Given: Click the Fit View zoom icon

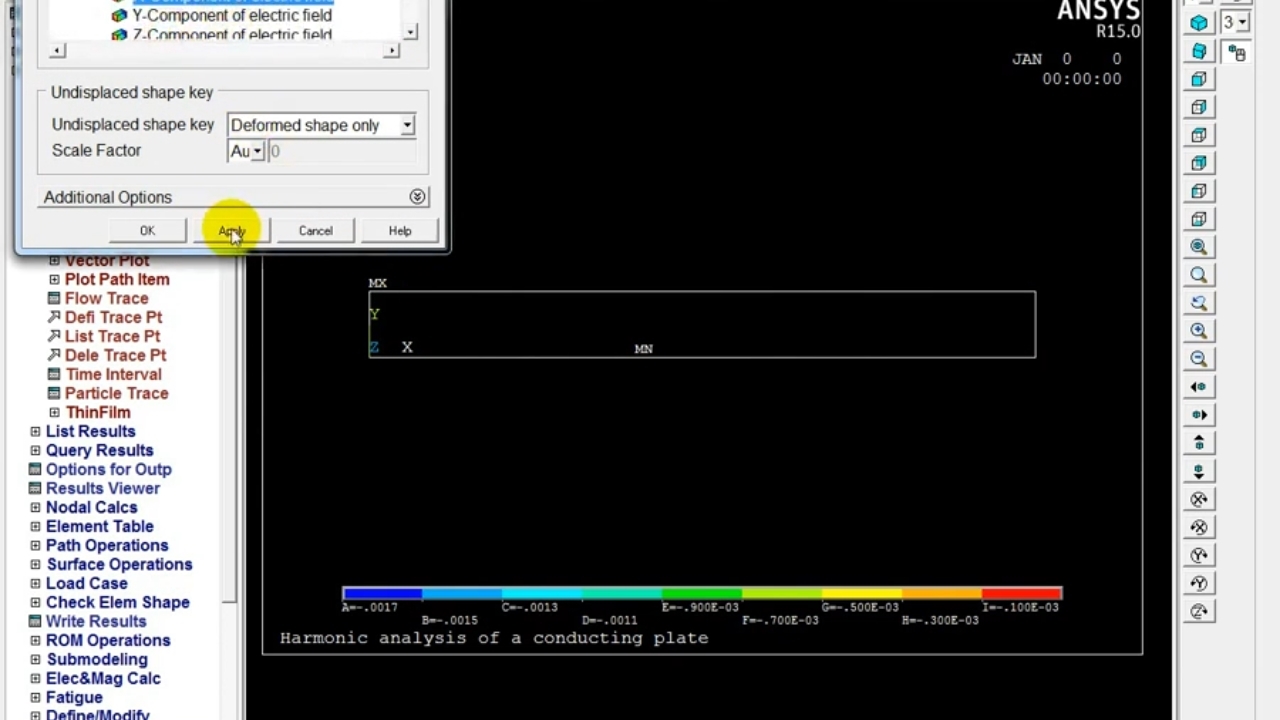Looking at the screenshot, I should (1199, 247).
